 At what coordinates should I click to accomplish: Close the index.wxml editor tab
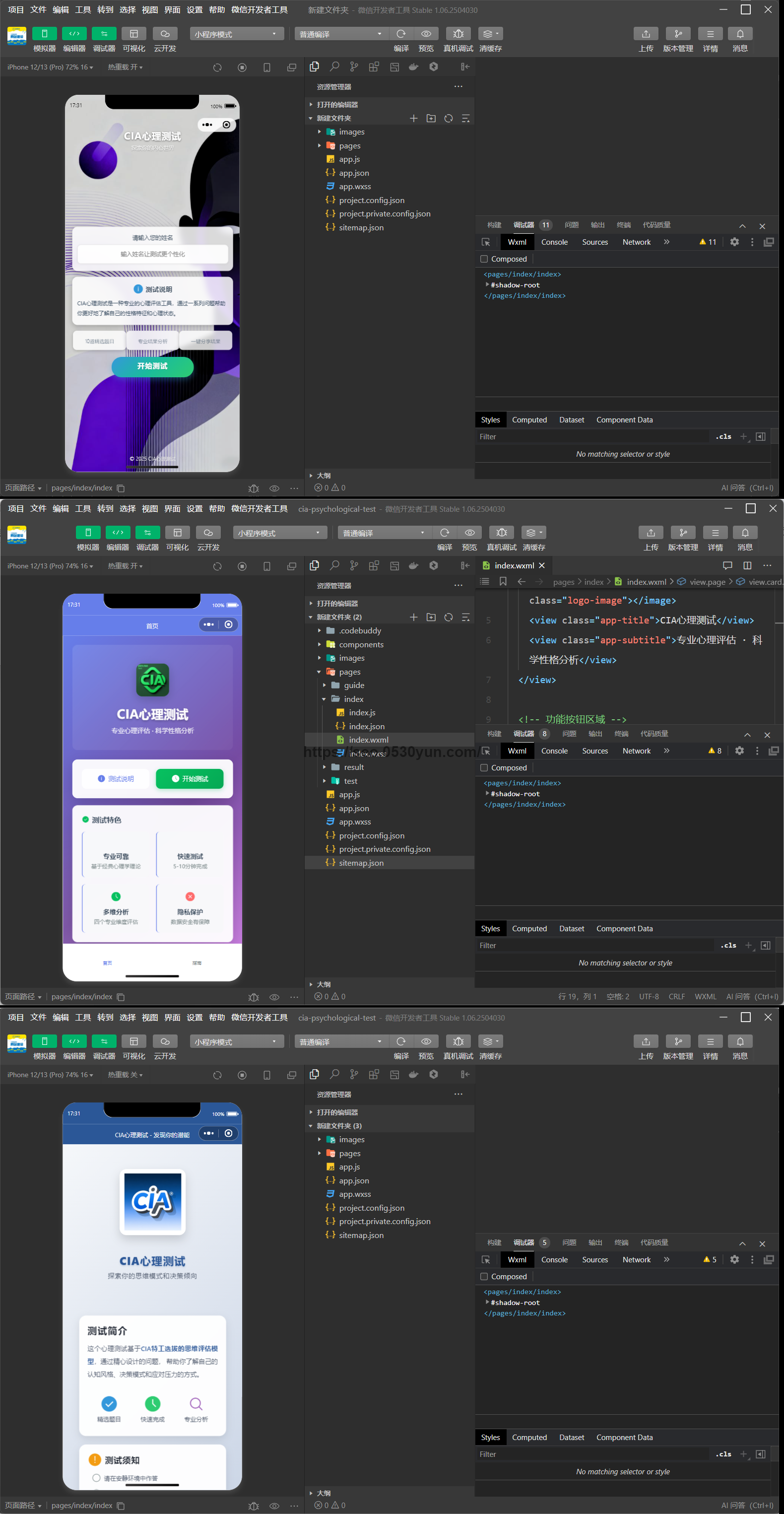(542, 565)
